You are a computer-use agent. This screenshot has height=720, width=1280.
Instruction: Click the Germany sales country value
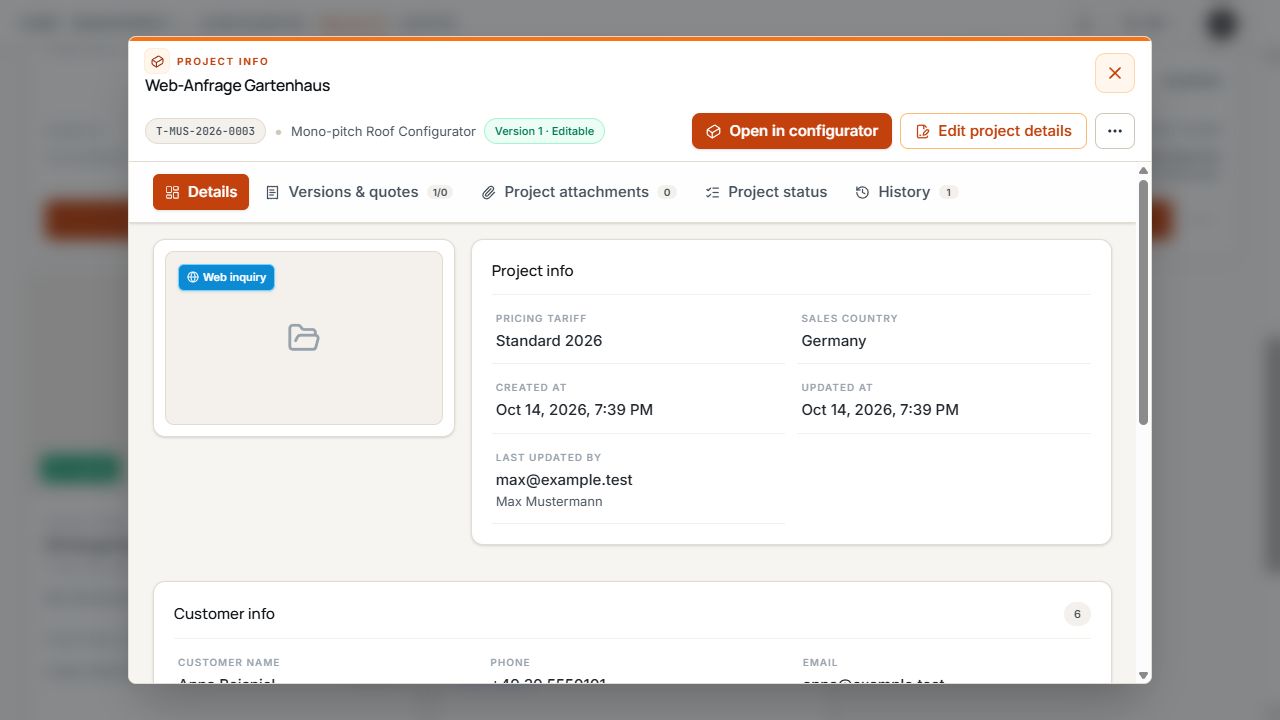tap(834, 341)
